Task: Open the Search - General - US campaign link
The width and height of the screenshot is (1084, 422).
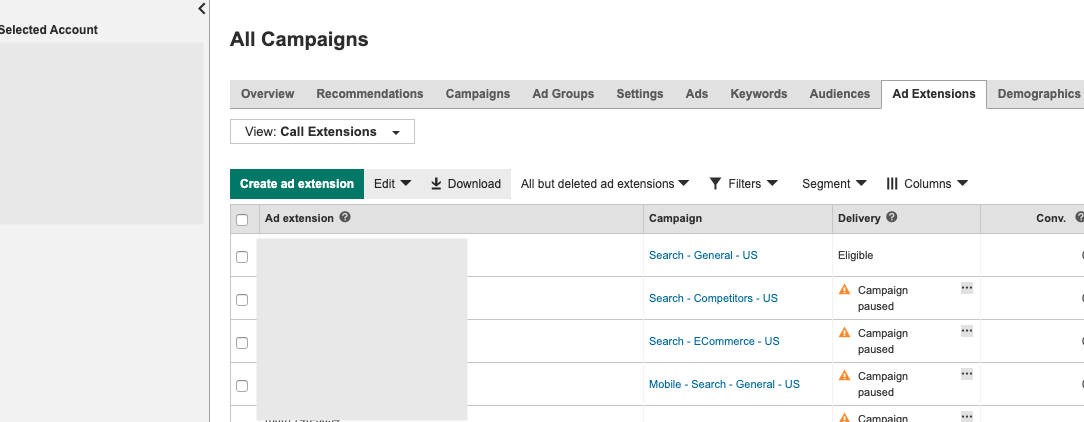Action: point(703,255)
